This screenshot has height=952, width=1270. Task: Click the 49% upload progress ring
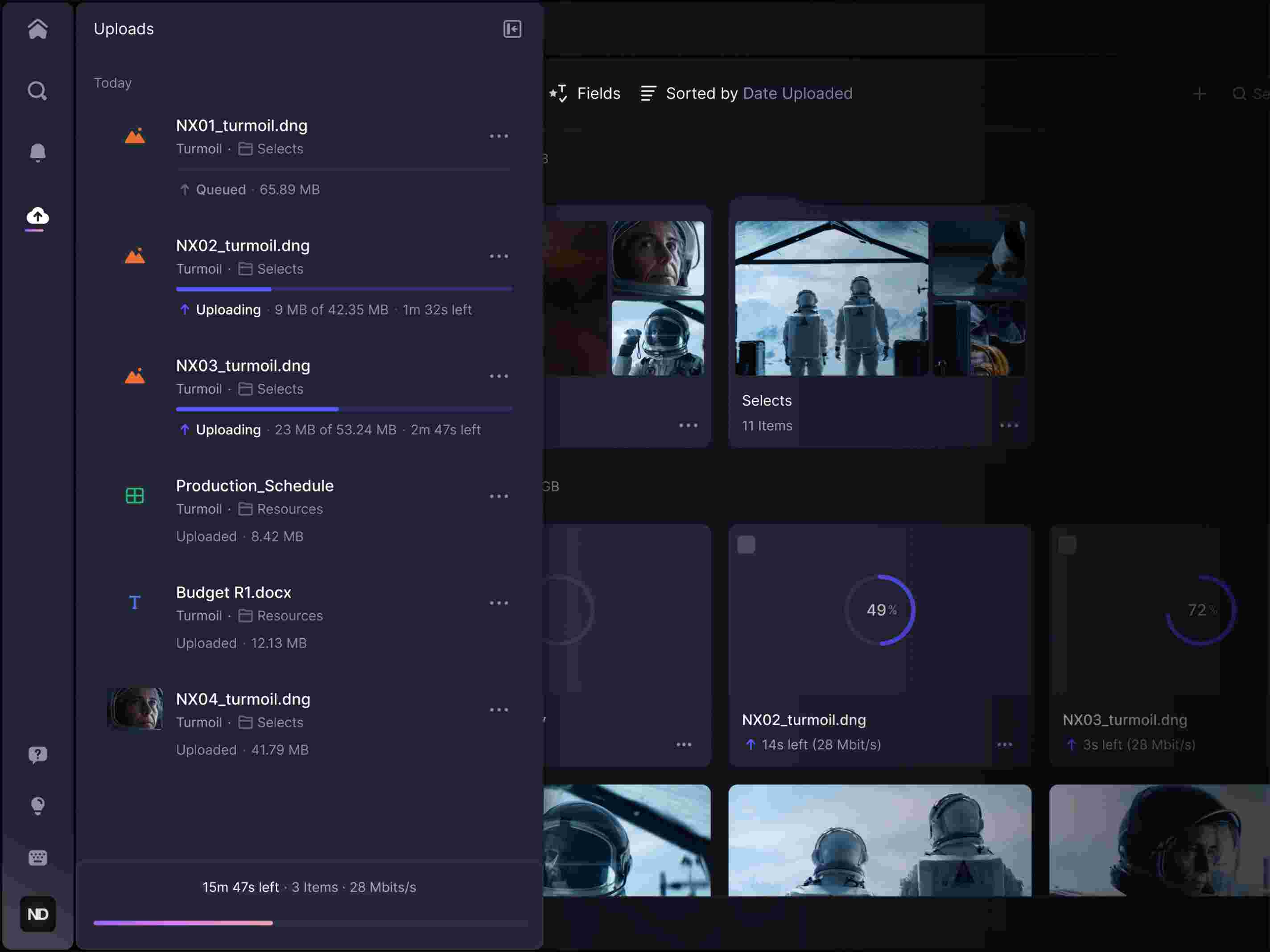(879, 610)
